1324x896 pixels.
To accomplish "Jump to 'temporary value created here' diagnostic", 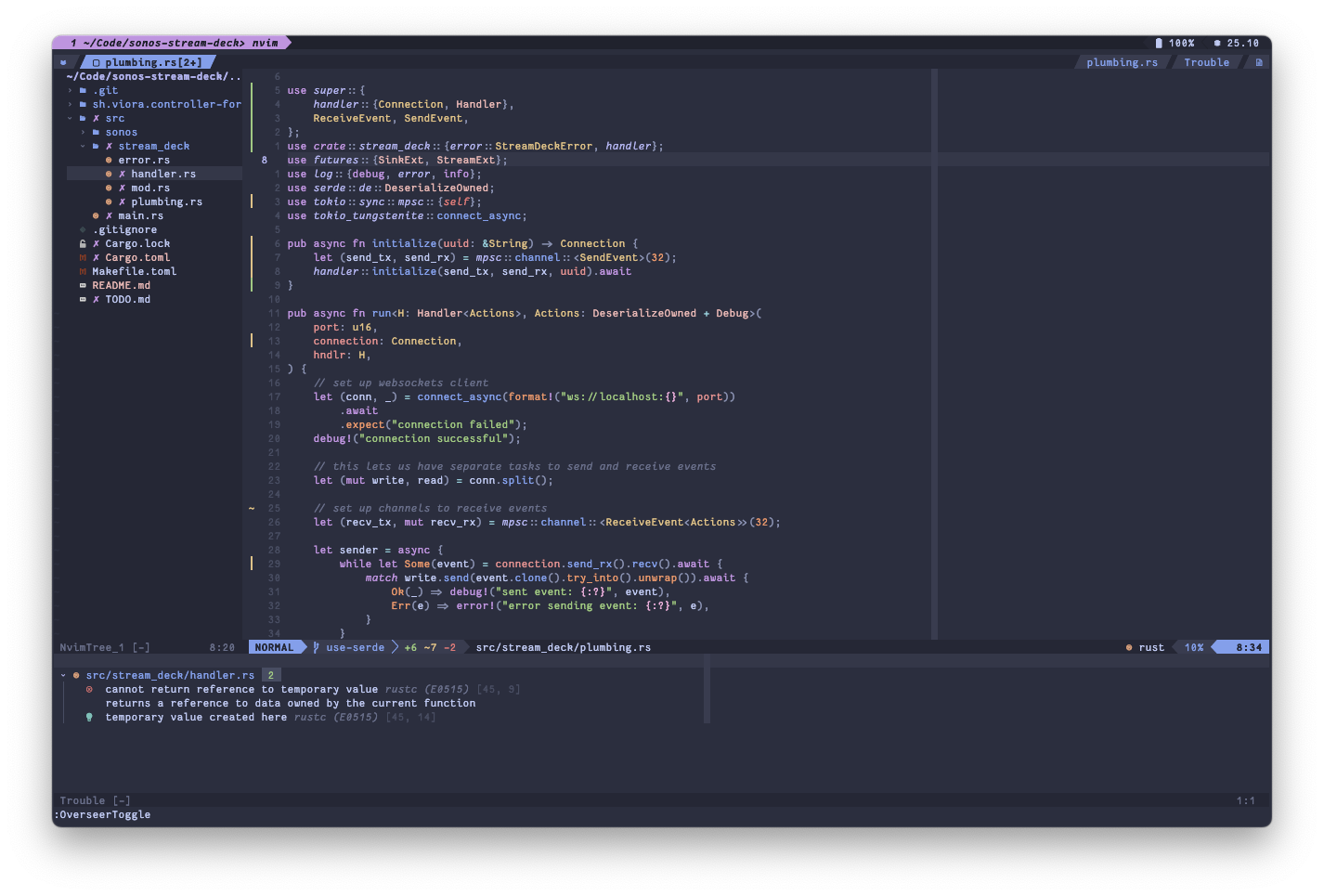I will click(x=196, y=718).
